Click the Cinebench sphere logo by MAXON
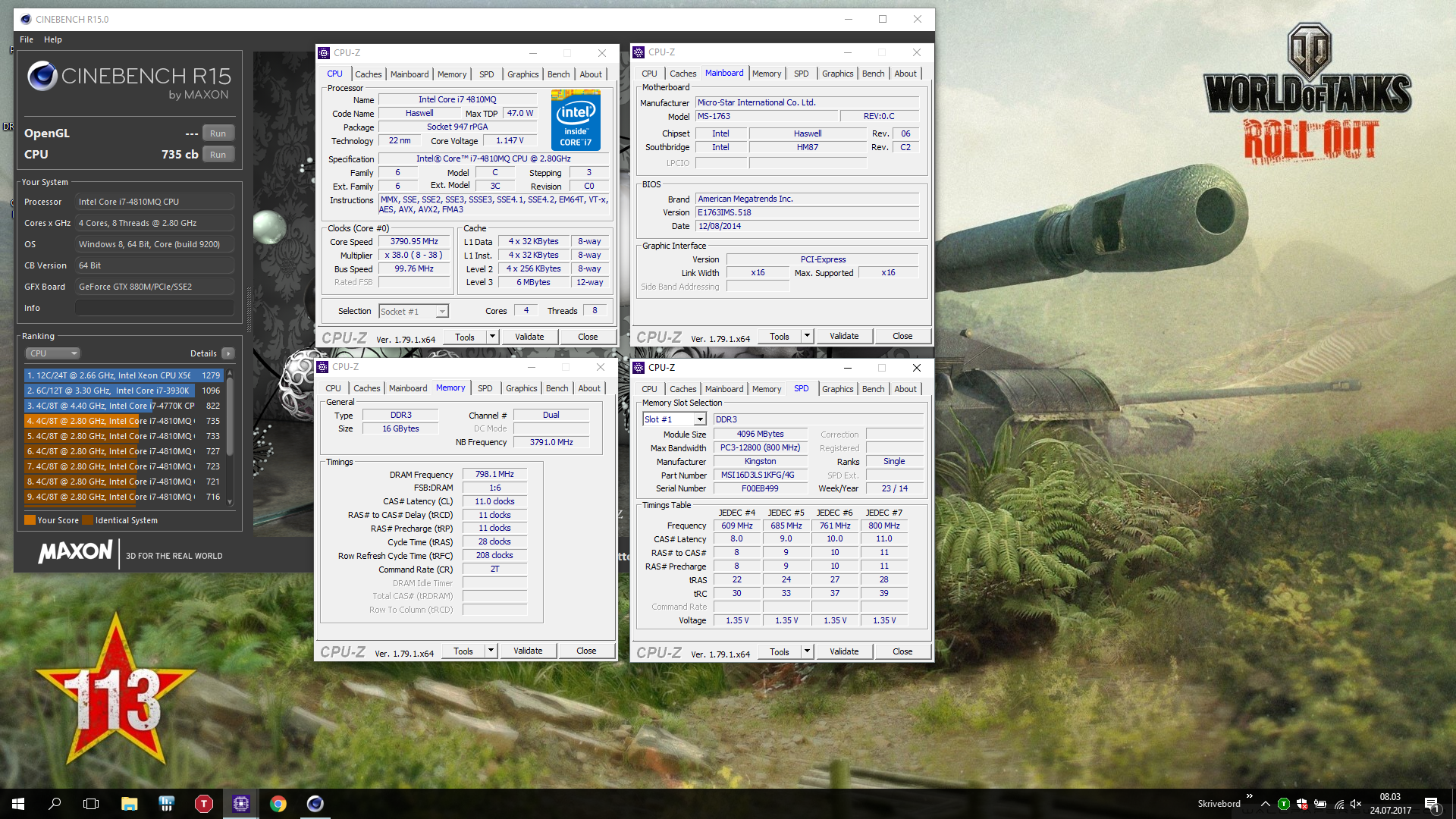The height and width of the screenshot is (819, 1456). pyautogui.click(x=42, y=76)
